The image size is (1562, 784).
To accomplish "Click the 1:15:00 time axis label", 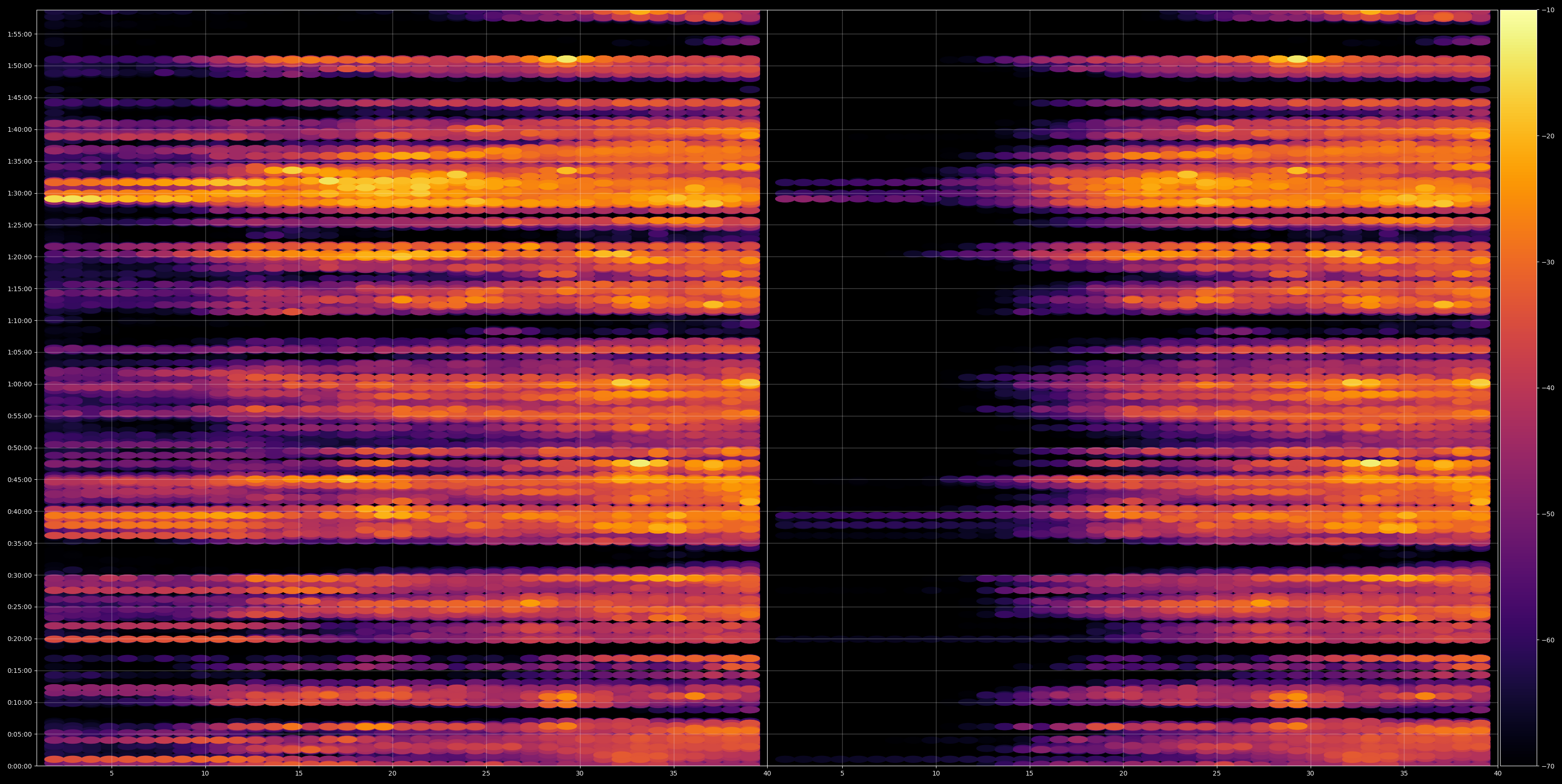I will click(x=19, y=289).
